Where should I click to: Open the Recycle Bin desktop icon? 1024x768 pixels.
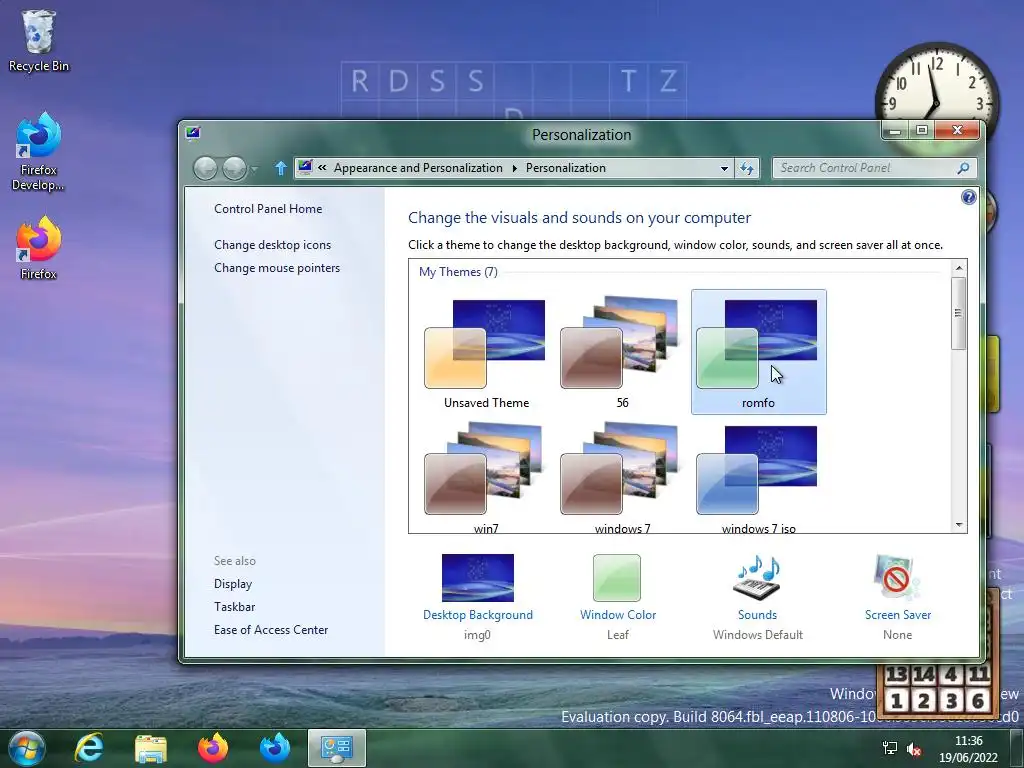39,40
